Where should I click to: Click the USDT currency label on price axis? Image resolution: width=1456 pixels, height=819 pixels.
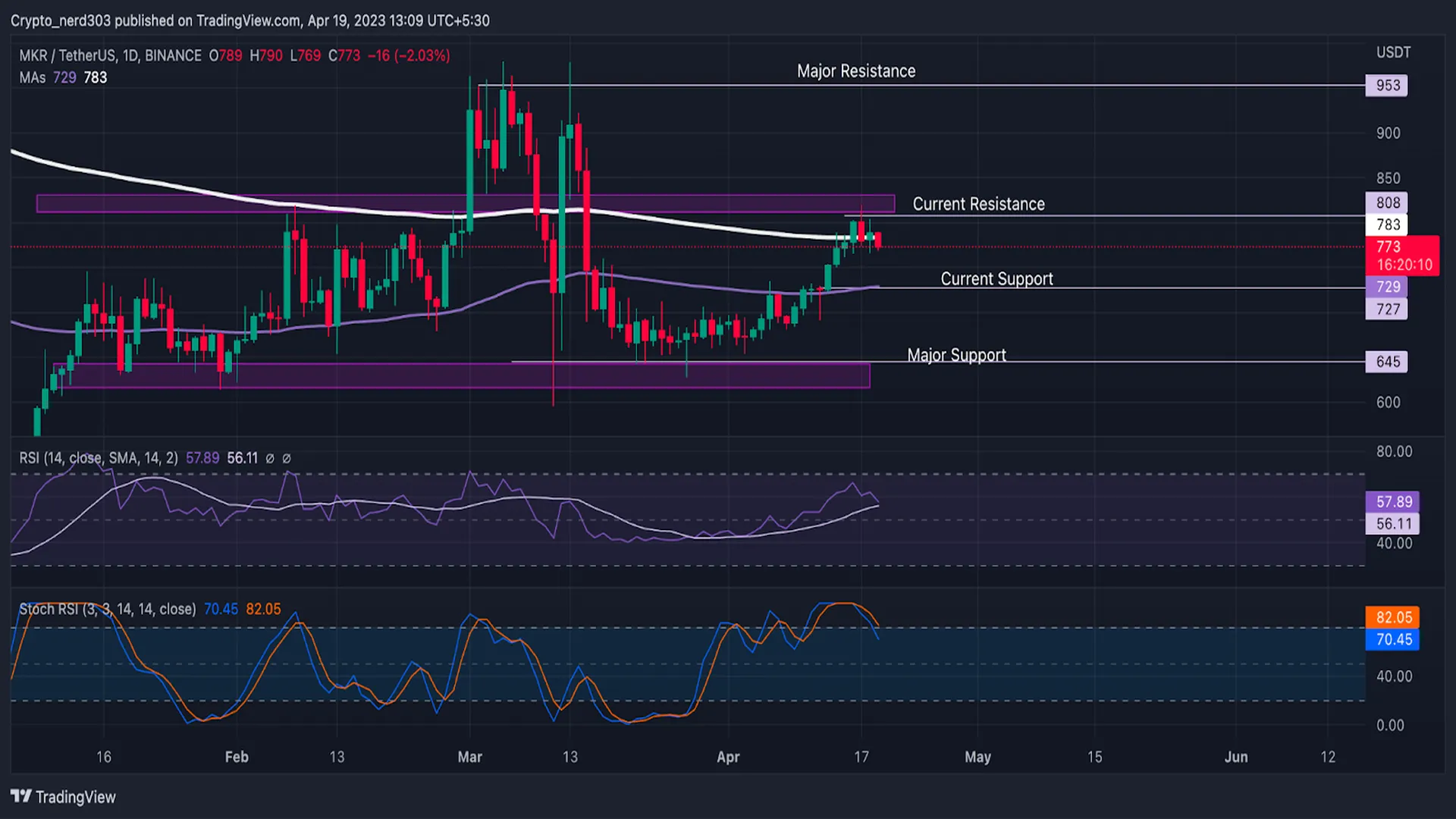coord(1393,52)
